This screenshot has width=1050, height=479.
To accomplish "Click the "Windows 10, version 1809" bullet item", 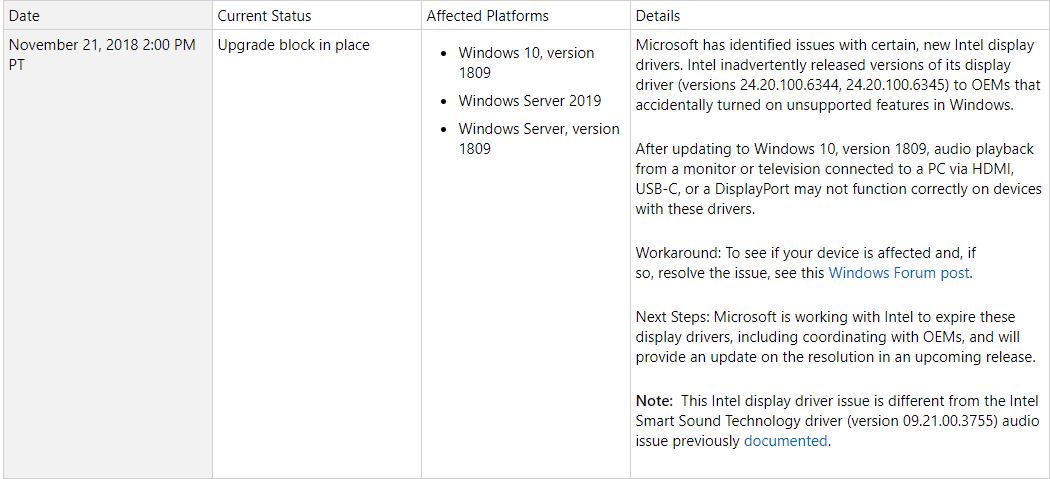I will pos(526,62).
